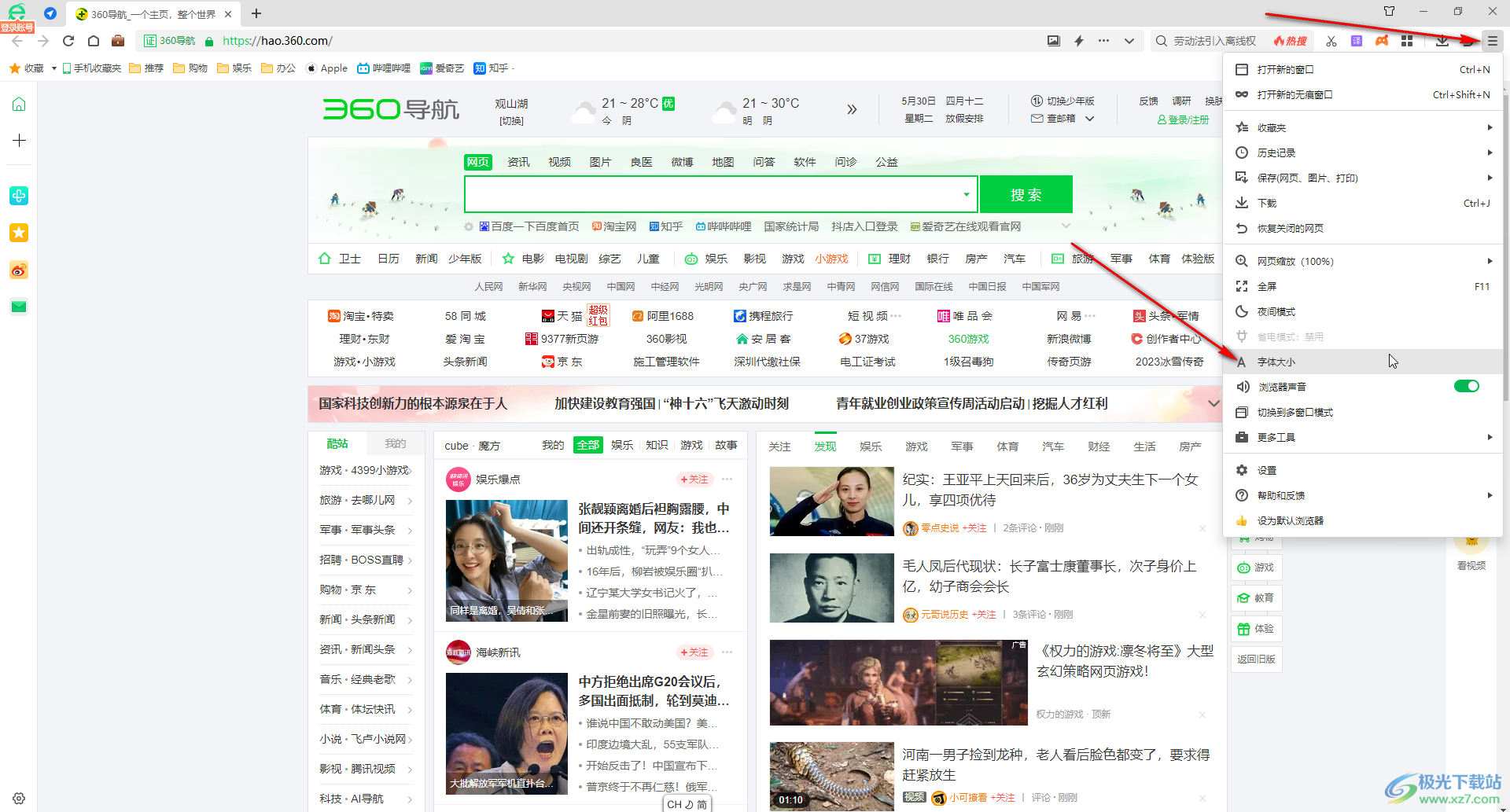Viewport: 1510px width, 812px height.
Task: Click the 登录/注册 link
Action: click(x=1184, y=119)
